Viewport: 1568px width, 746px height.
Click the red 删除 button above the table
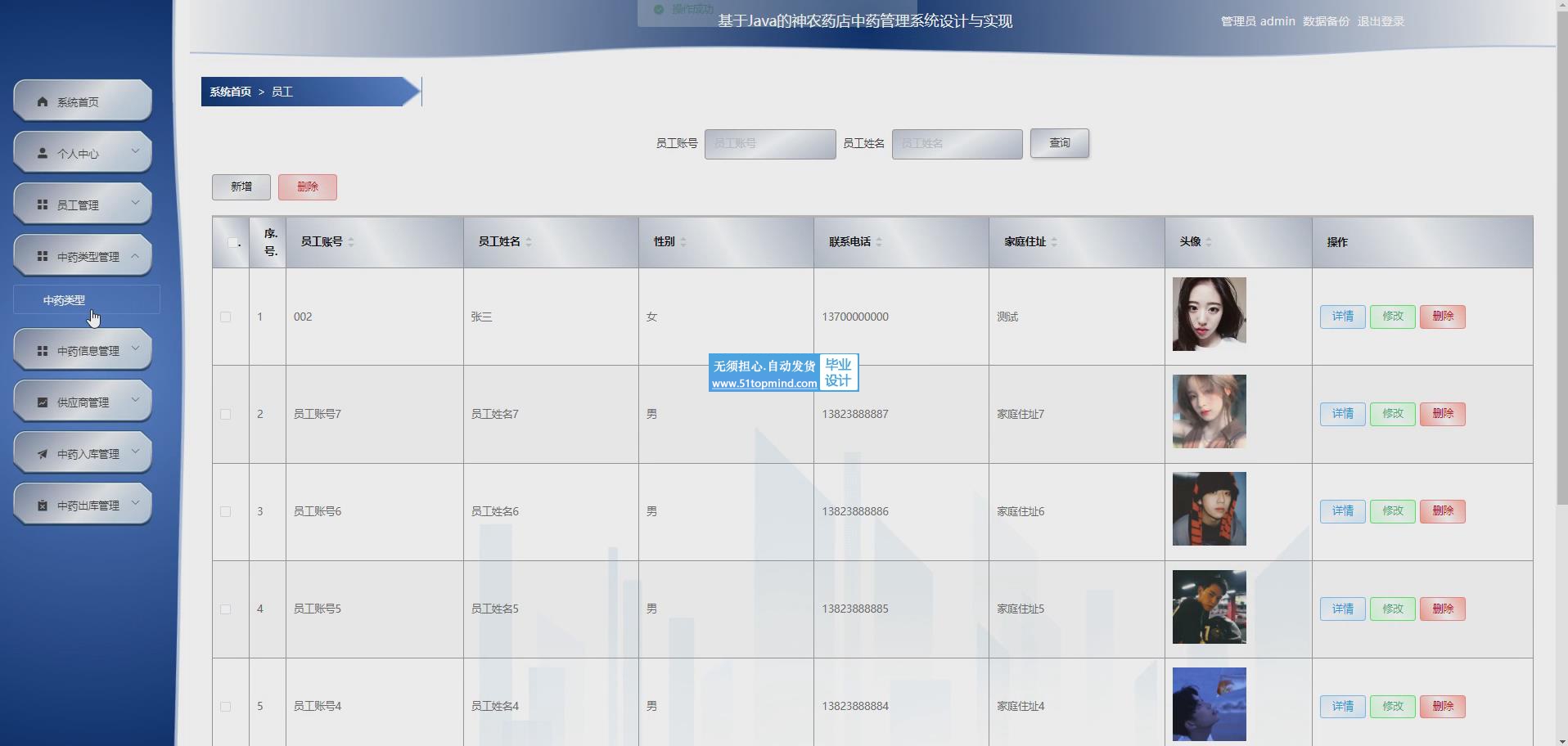[x=308, y=186]
